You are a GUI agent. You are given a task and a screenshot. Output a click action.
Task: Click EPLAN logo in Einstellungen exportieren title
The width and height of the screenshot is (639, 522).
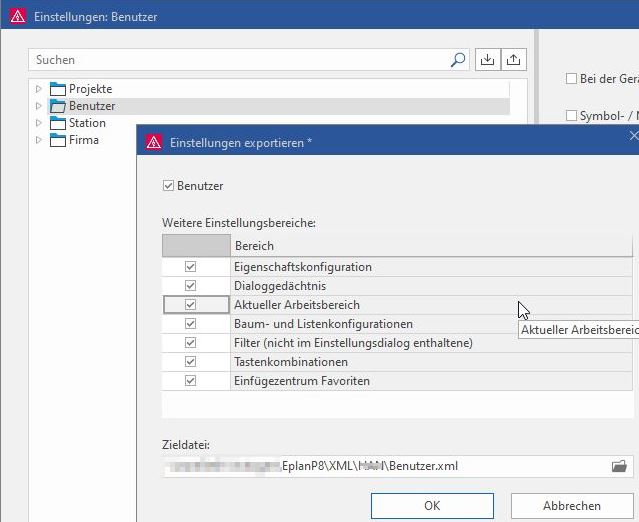[x=154, y=142]
